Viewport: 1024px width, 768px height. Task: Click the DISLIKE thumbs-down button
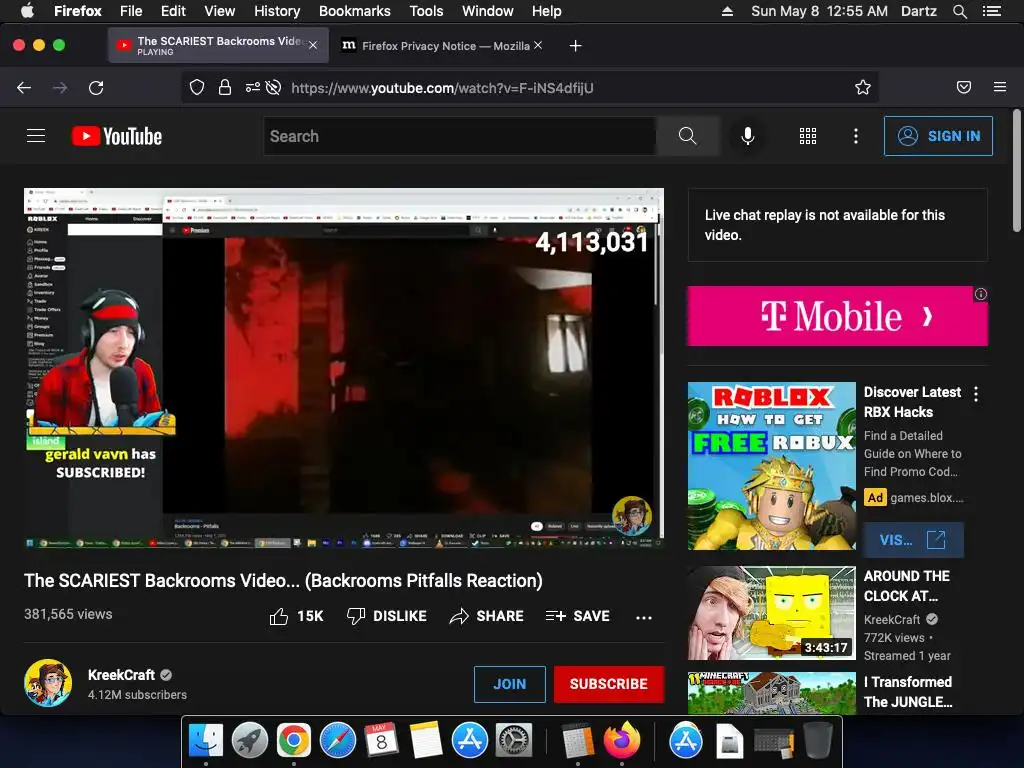pos(387,616)
